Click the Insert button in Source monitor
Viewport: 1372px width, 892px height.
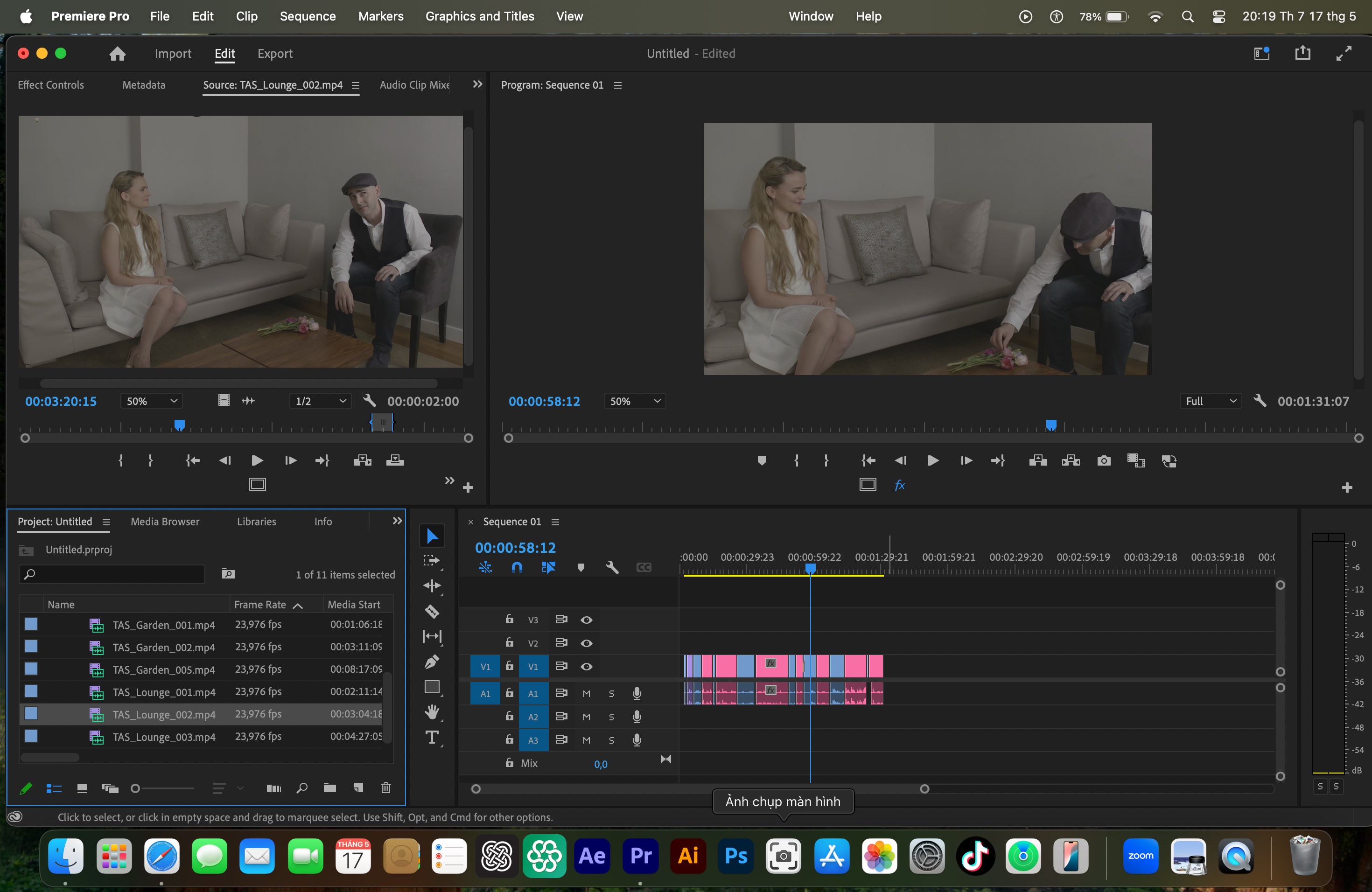pyautogui.click(x=363, y=460)
